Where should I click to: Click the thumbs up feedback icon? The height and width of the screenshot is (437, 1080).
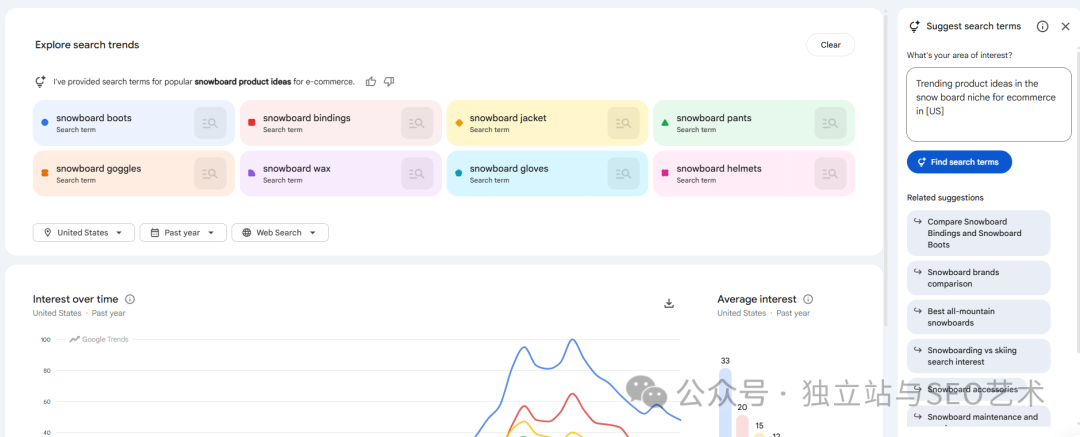click(x=371, y=82)
